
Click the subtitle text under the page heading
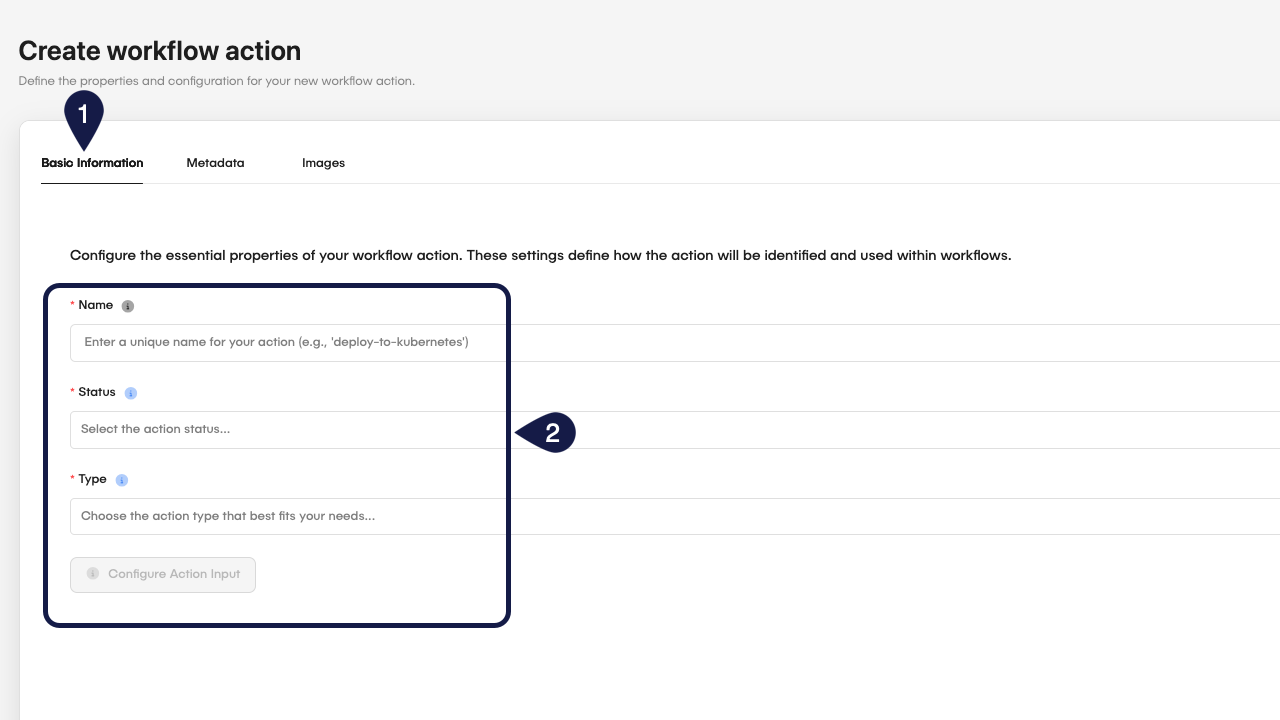(216, 81)
